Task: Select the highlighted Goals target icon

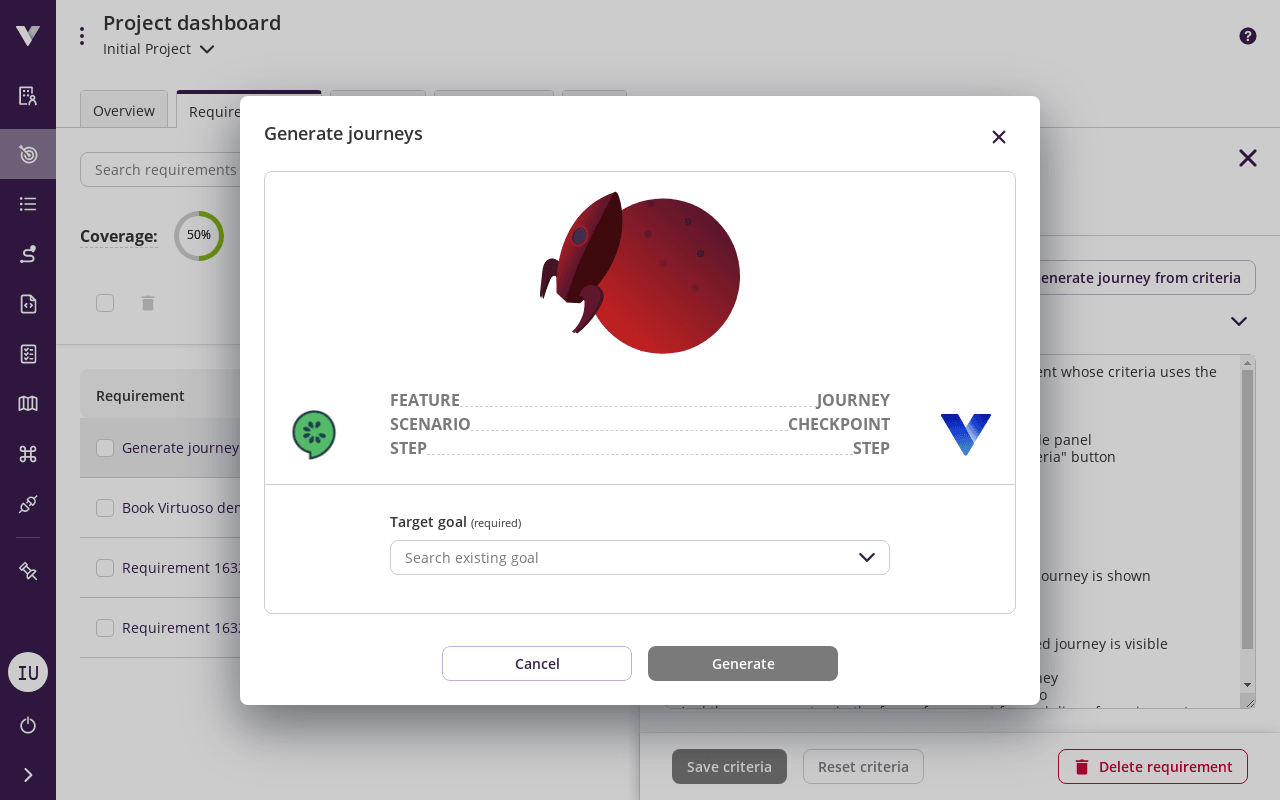Action: click(x=27, y=154)
